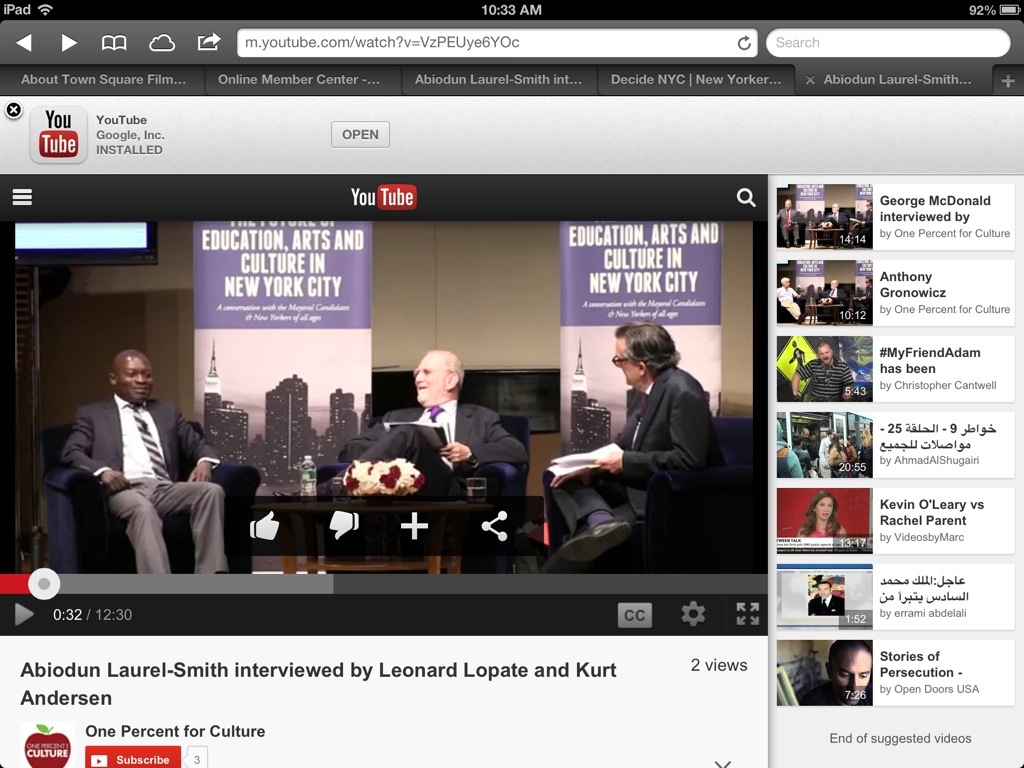Switch to Decide NYC tab
The height and width of the screenshot is (768, 1024).
[x=696, y=80]
